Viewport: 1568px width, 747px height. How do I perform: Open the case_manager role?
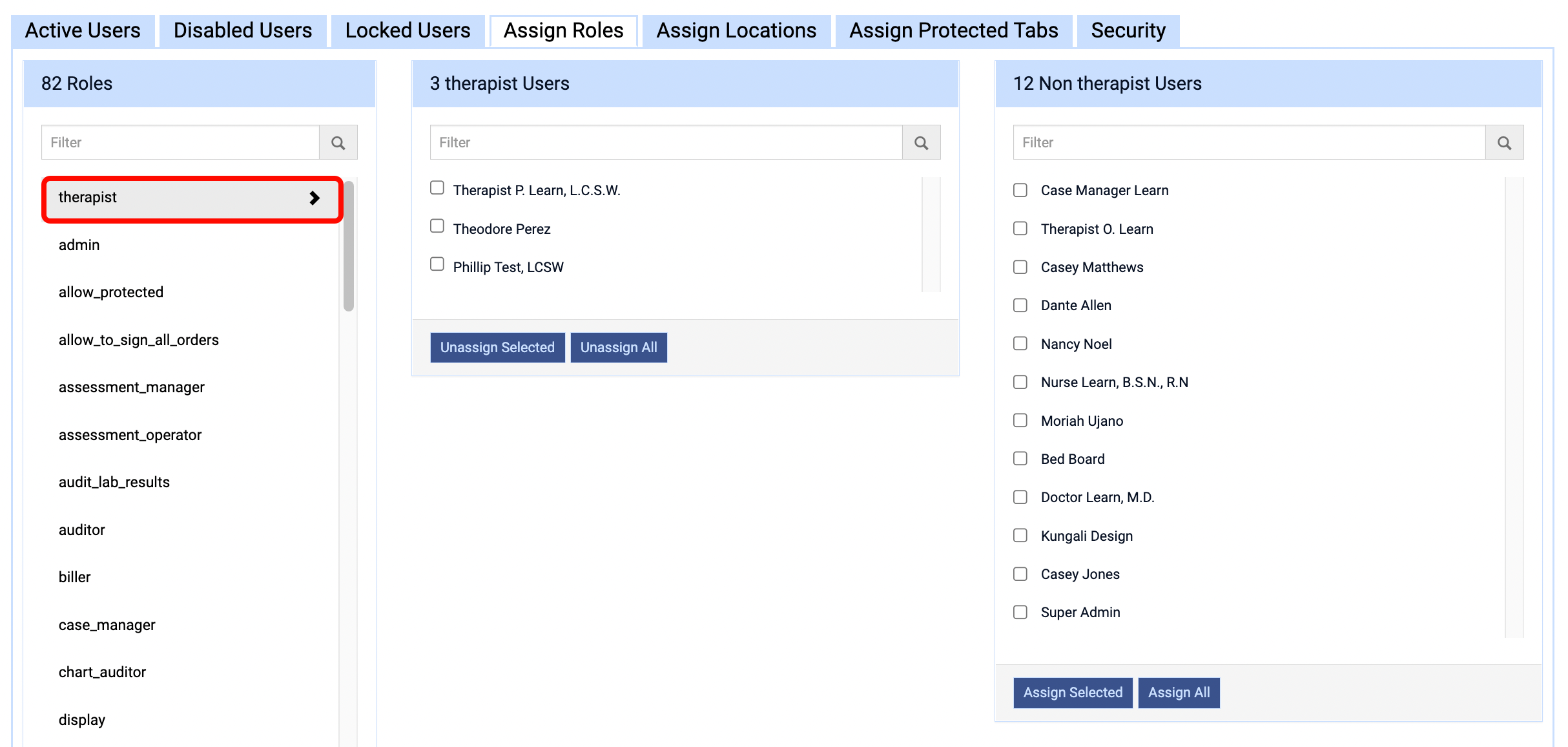pos(107,625)
